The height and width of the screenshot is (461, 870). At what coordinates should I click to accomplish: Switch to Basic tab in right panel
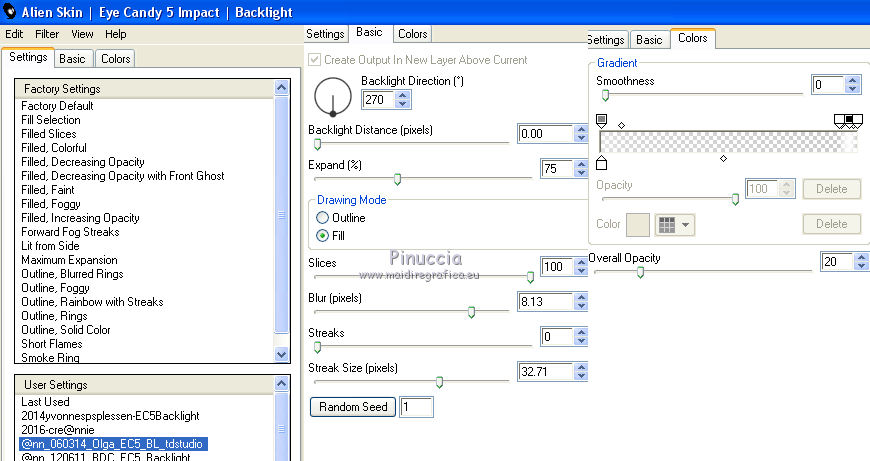click(649, 40)
